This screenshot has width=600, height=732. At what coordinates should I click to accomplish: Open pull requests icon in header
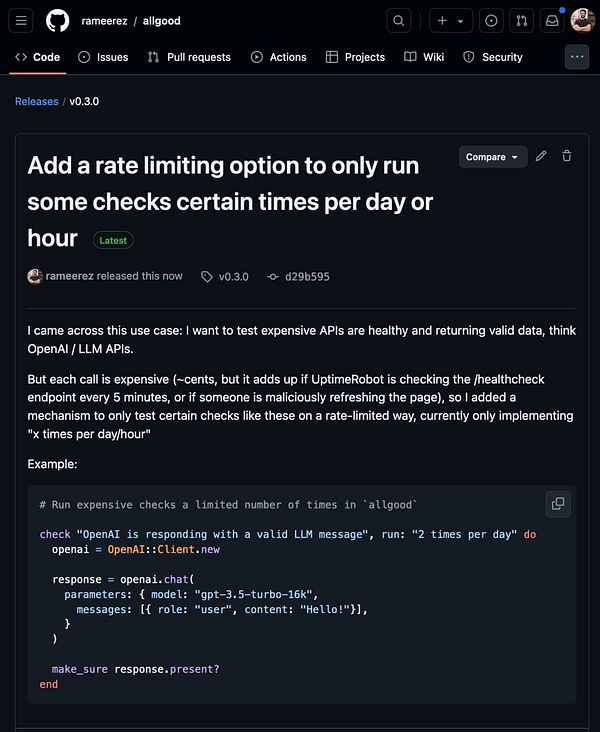tap(521, 20)
